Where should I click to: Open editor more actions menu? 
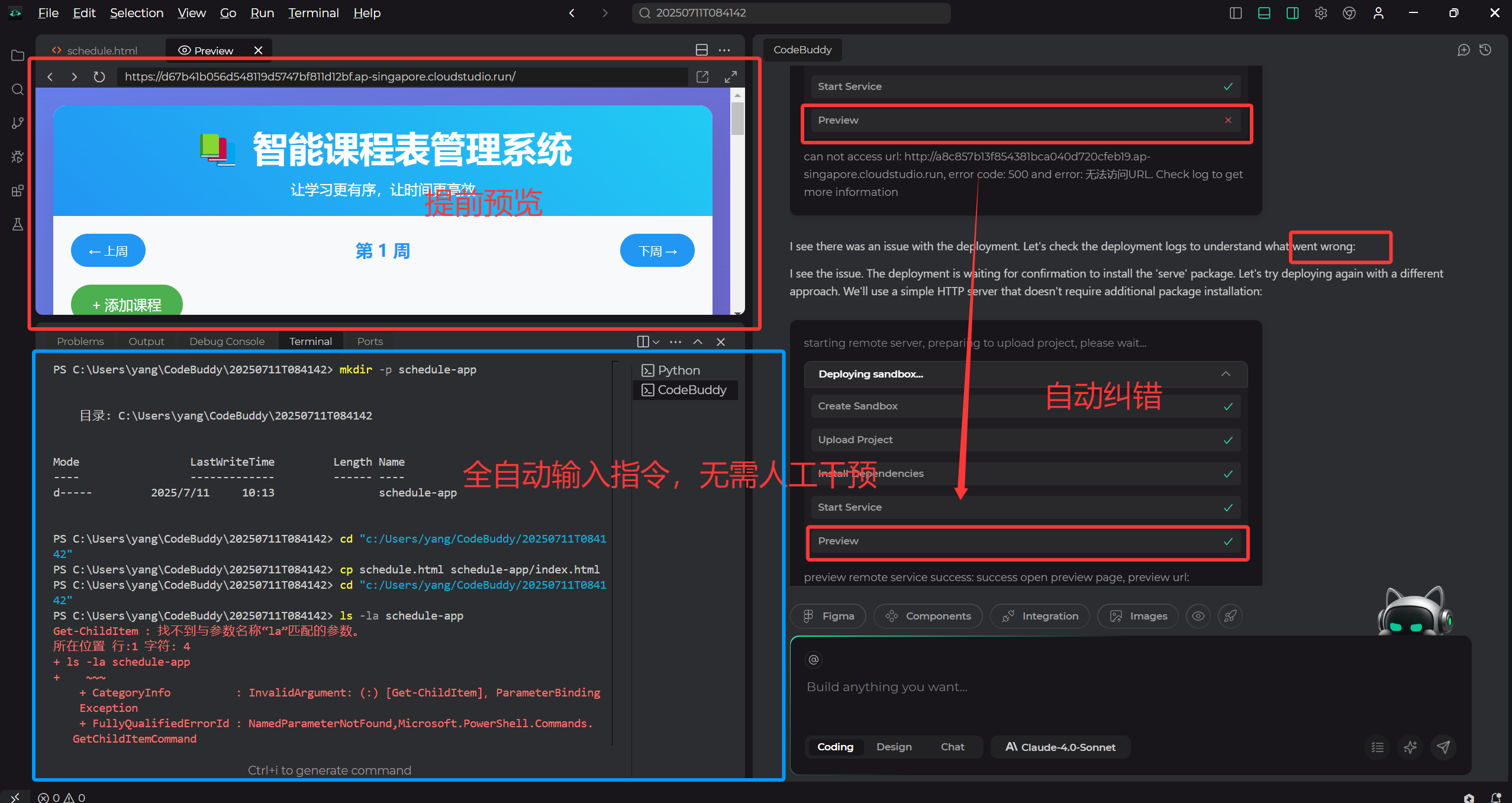(x=724, y=50)
